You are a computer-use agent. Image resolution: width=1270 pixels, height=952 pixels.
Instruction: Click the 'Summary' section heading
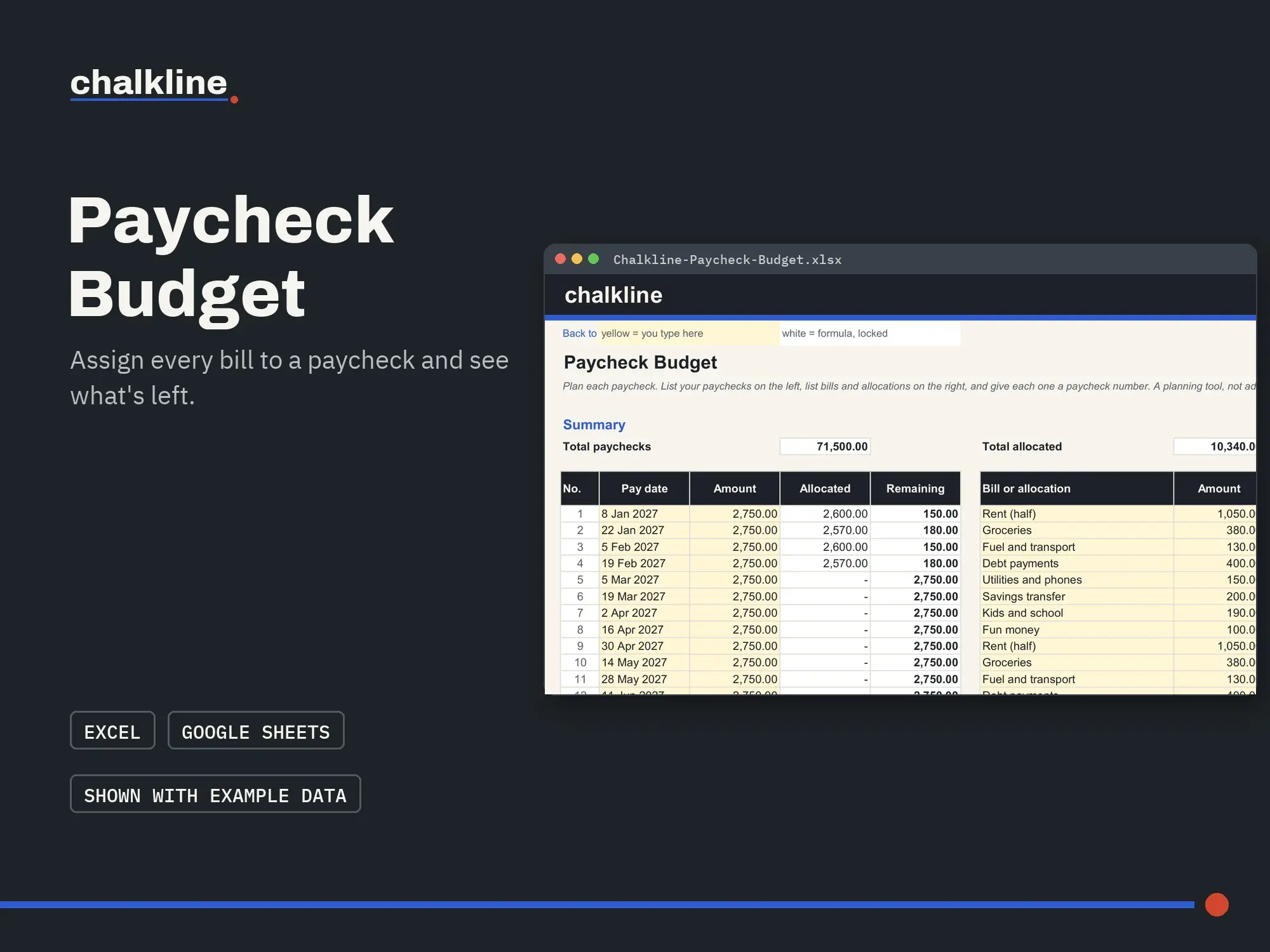coord(594,425)
